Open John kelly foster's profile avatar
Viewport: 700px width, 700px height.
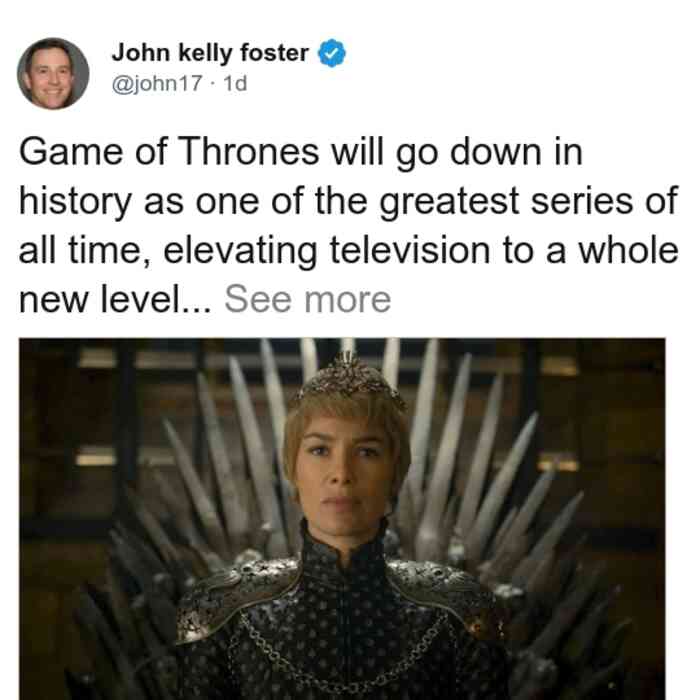point(53,74)
